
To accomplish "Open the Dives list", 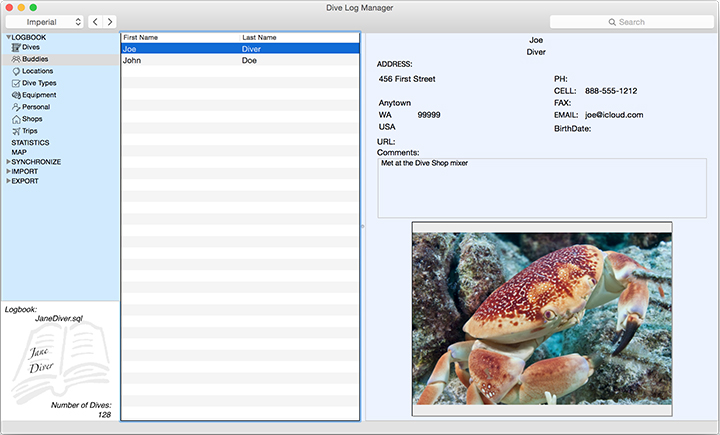I will click(x=31, y=47).
